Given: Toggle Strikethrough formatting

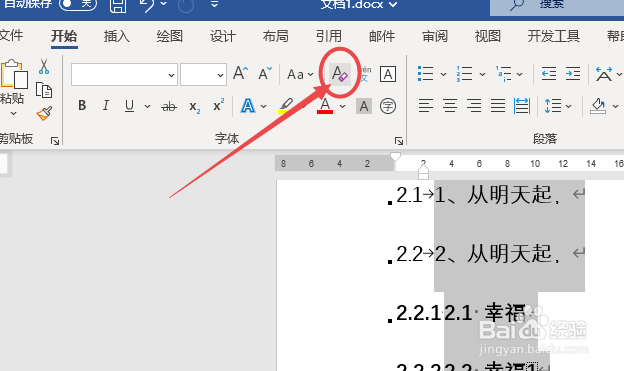Looking at the screenshot, I should click(169, 106).
